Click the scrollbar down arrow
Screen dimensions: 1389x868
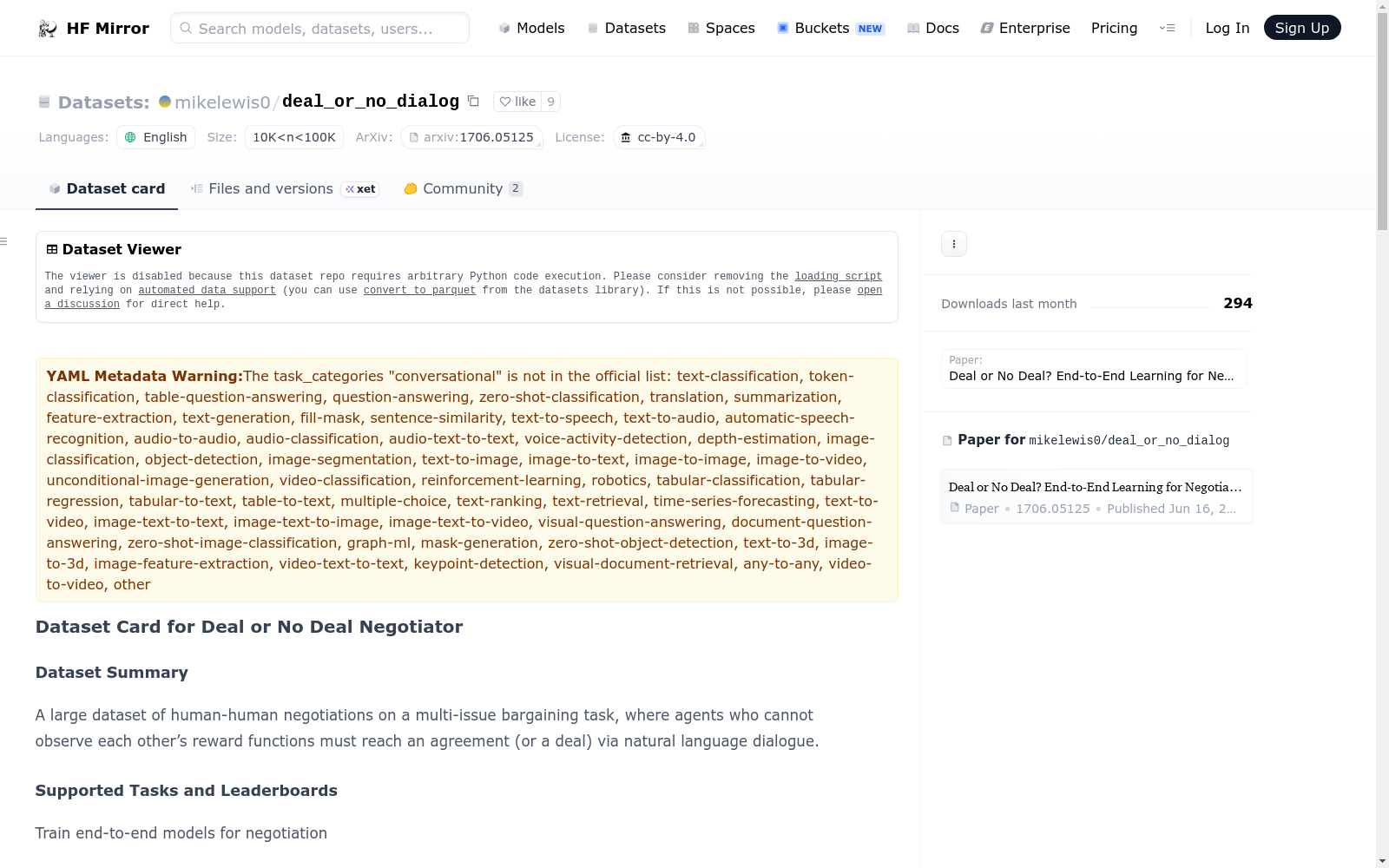(1382, 861)
